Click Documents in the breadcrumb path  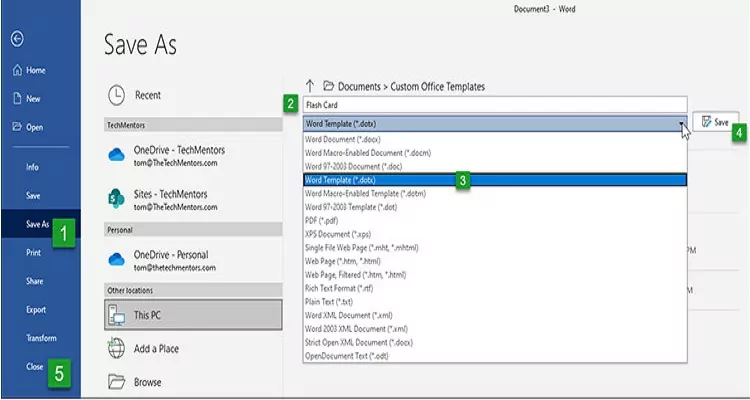pyautogui.click(x=359, y=87)
